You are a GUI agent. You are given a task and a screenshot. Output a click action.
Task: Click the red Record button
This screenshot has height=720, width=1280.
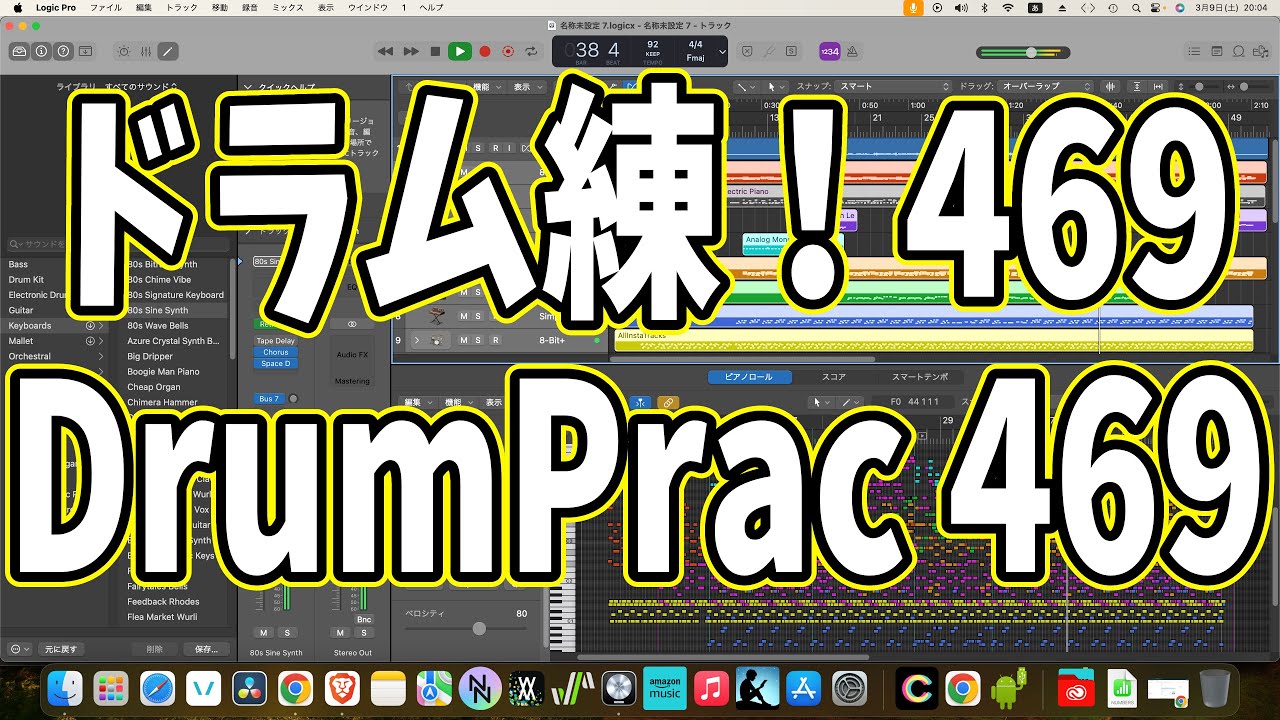(x=485, y=51)
